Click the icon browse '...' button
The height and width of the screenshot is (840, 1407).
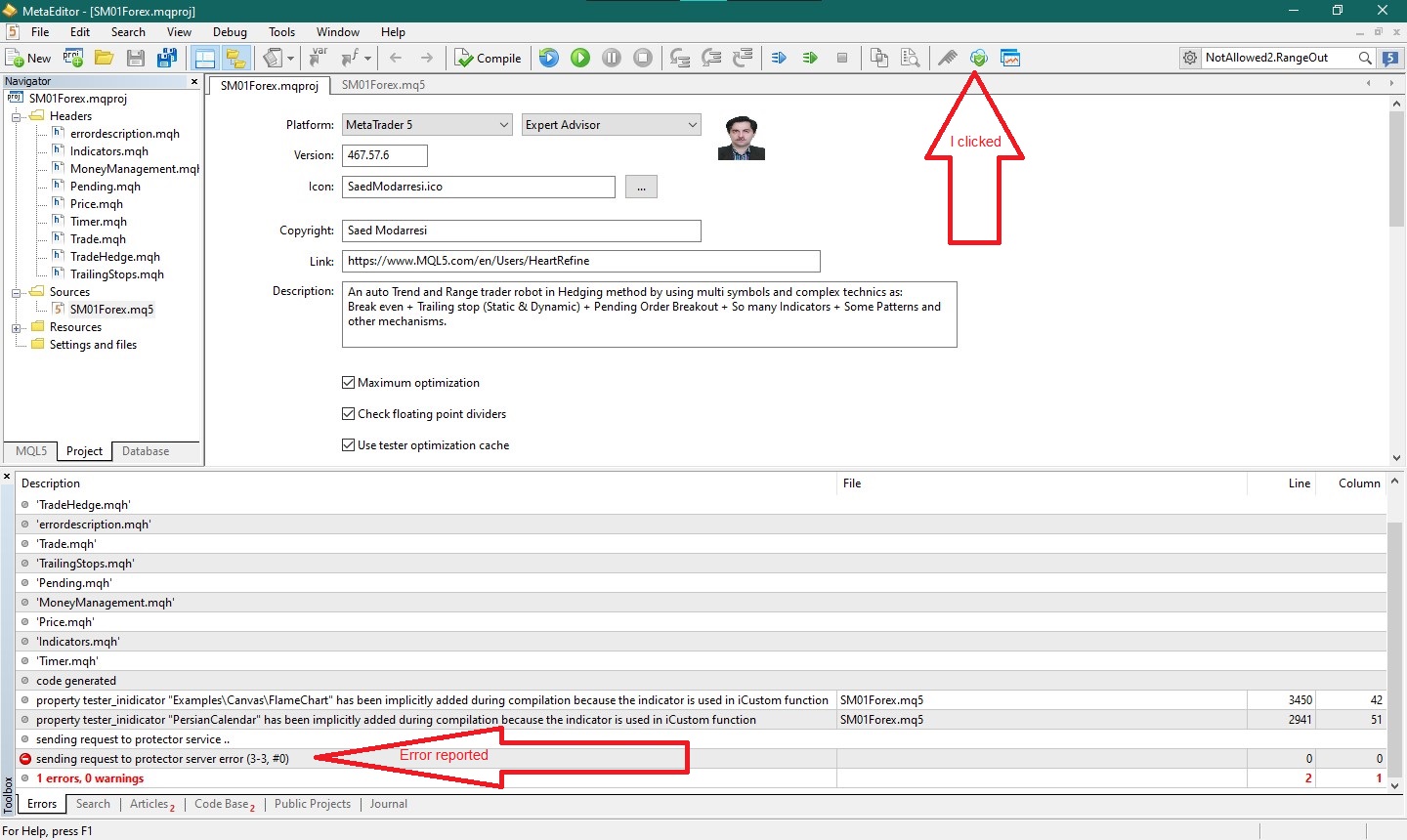641,187
